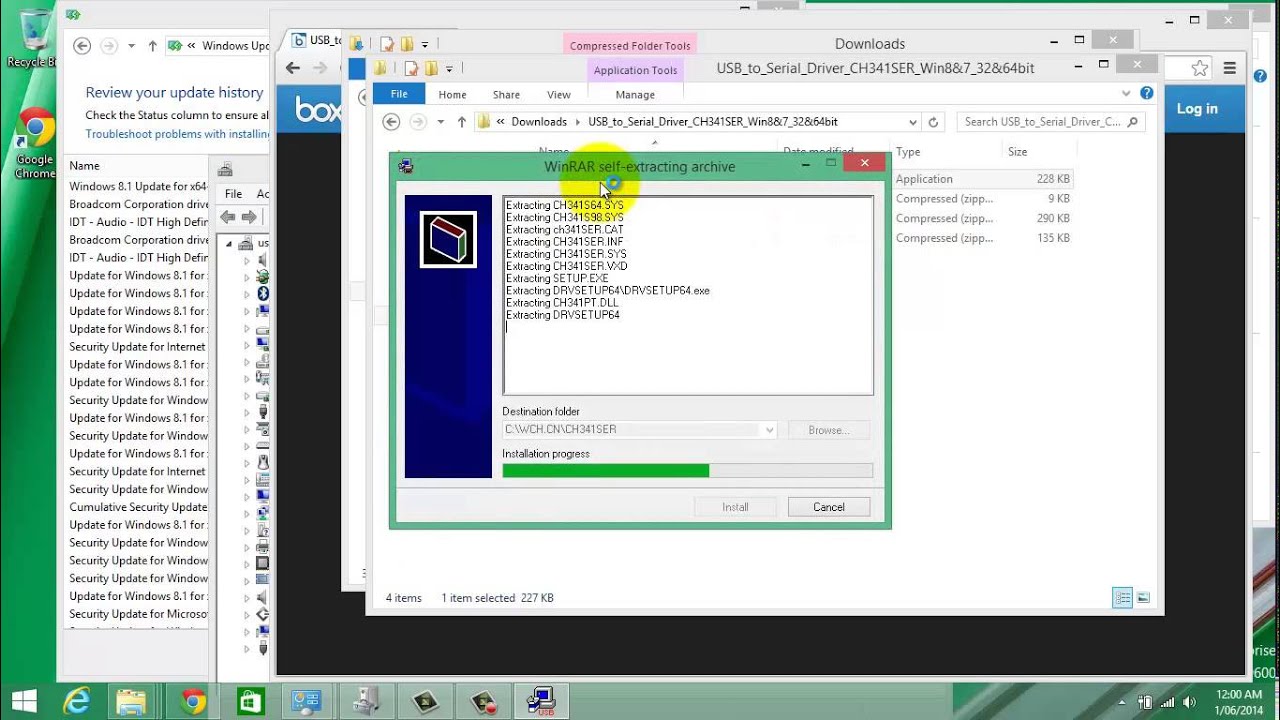
Task: Select the 'Extracting SETUP.EXE' log line
Action: click(557, 278)
